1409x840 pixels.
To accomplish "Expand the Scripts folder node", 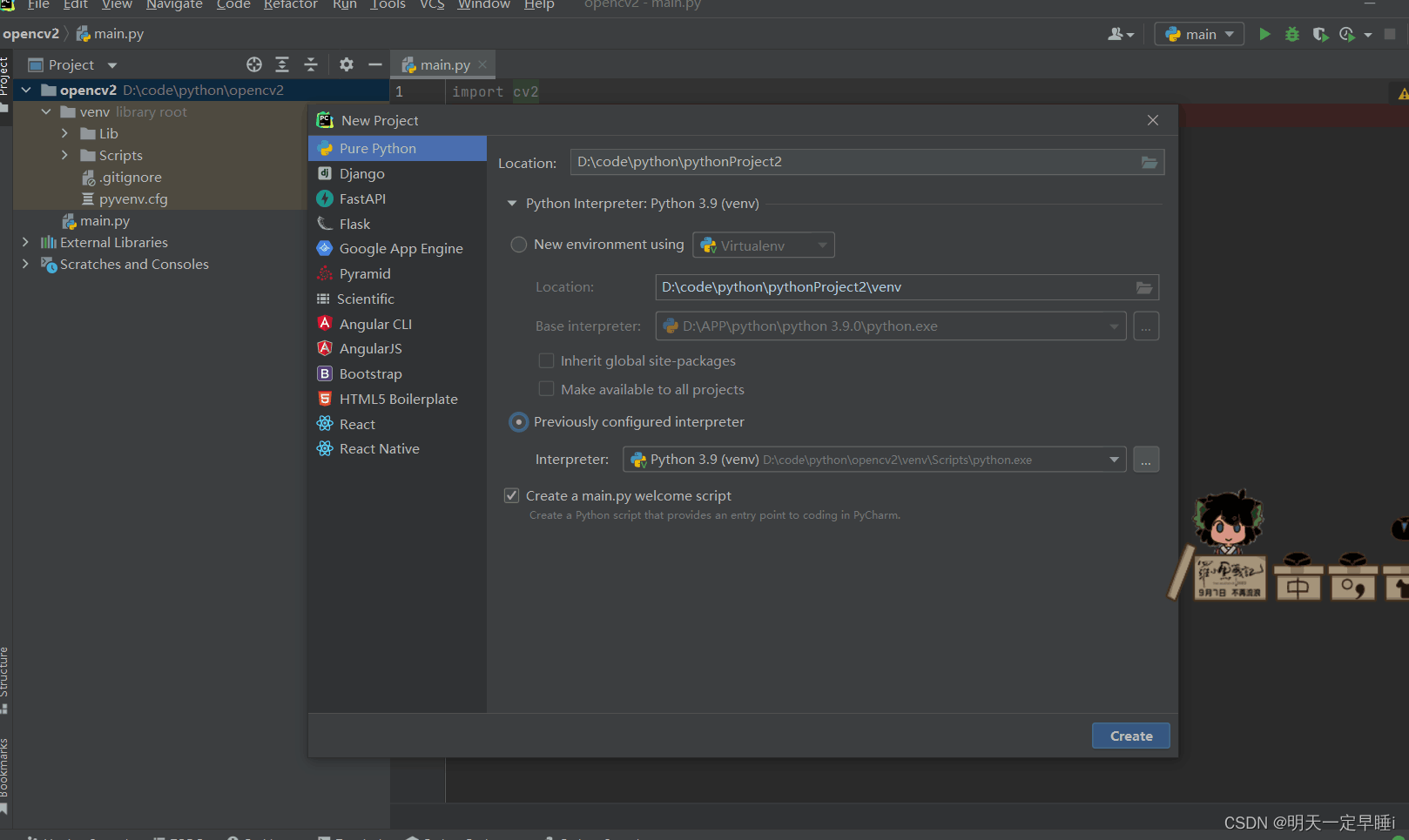I will [65, 155].
